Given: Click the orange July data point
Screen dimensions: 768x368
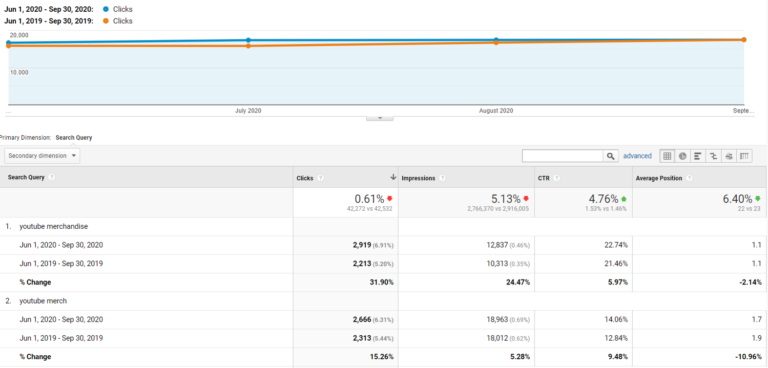Looking at the screenshot, I should (x=248, y=46).
